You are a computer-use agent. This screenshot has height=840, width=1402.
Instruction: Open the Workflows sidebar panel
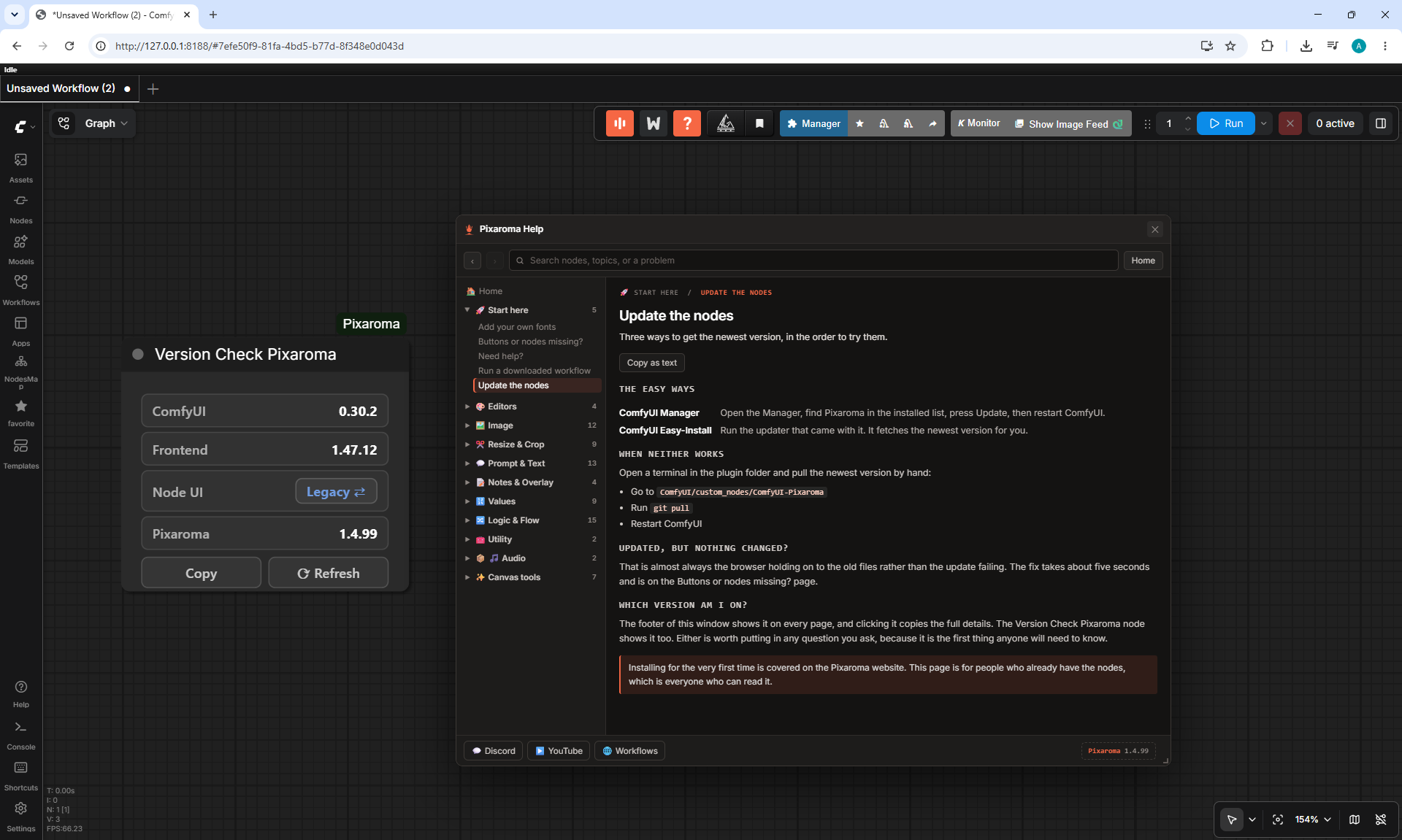(20, 290)
